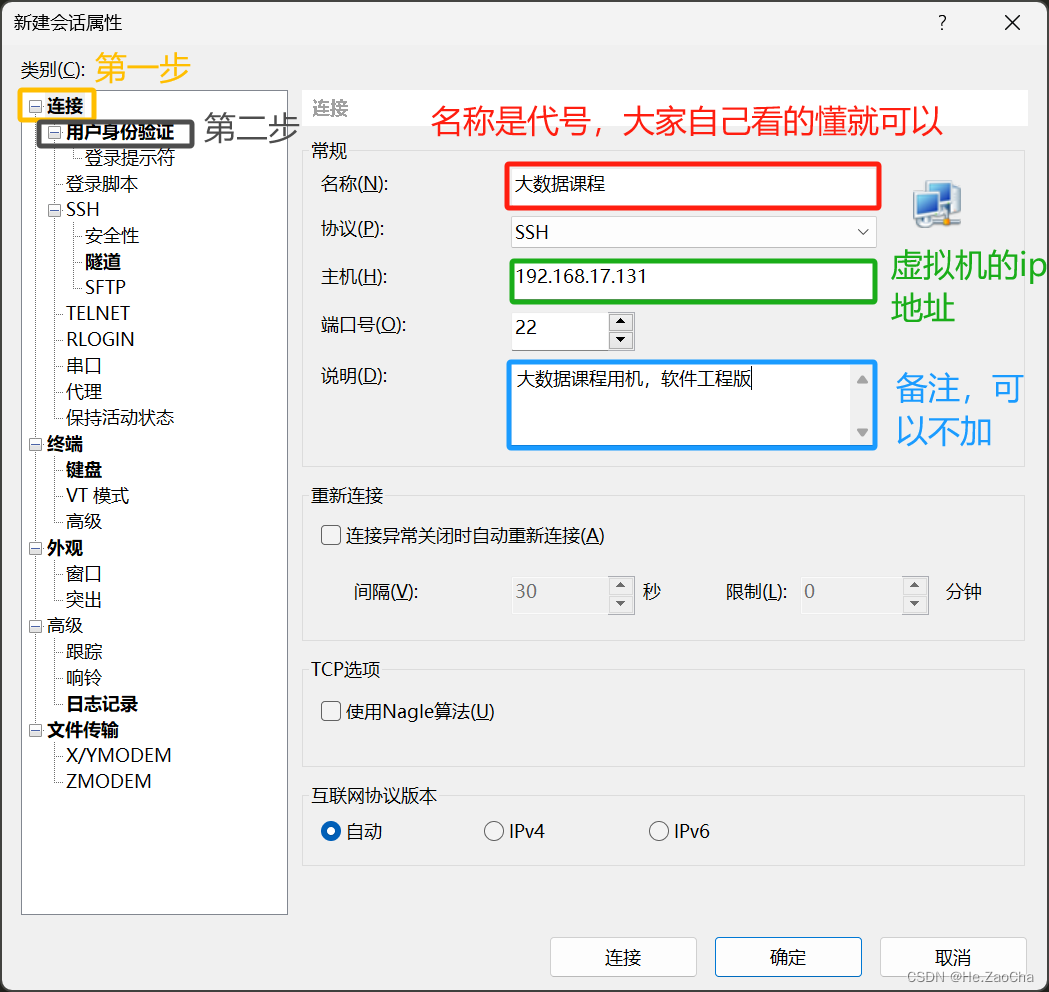The image size is (1049, 992).
Task: Open the 保持活动状态 keep-alive settings
Action: pyautogui.click(x=120, y=417)
